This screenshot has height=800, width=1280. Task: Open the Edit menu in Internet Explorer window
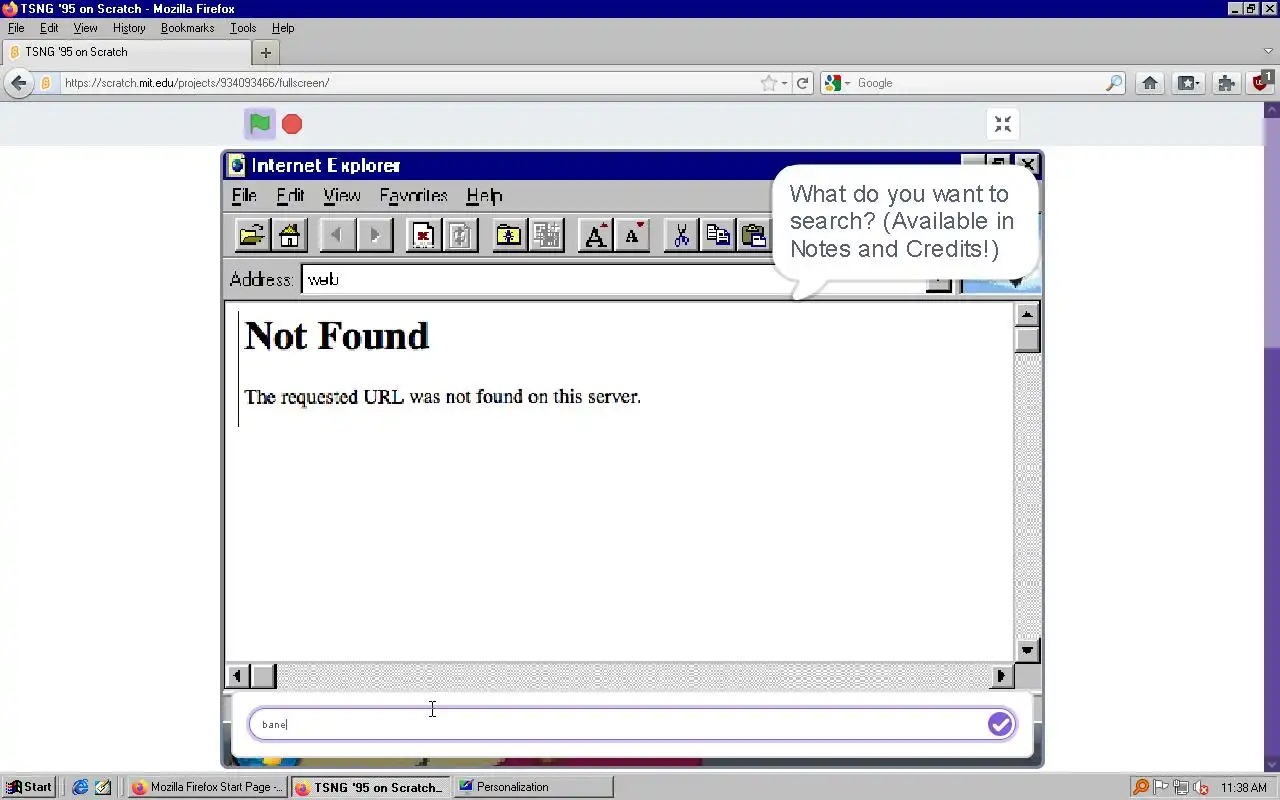290,196
